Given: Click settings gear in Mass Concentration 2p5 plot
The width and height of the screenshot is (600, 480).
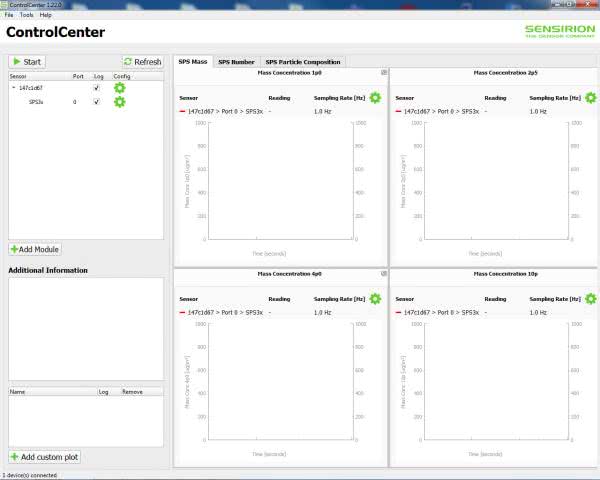Looking at the screenshot, I should [590, 98].
